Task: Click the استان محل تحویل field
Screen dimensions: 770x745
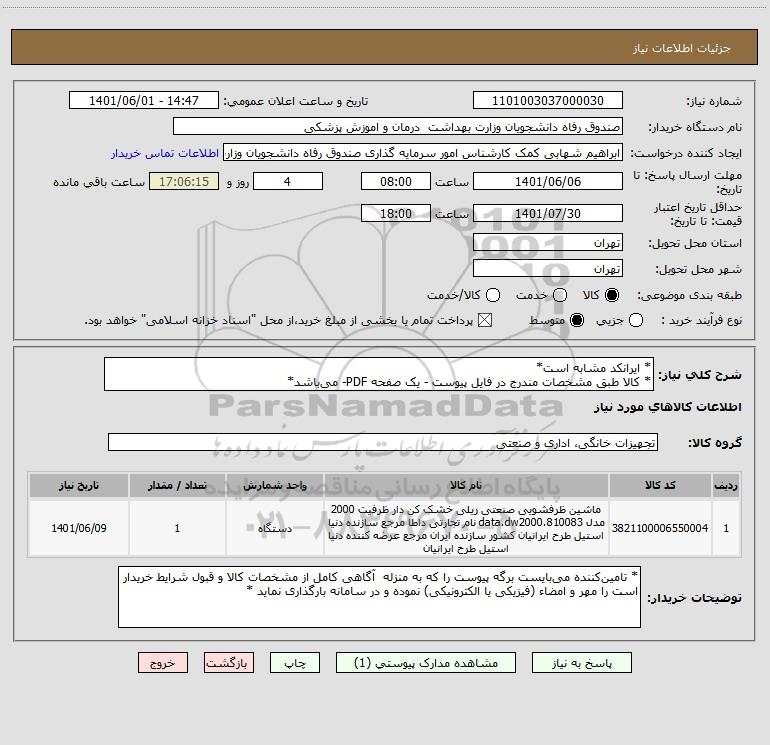Action: point(548,242)
